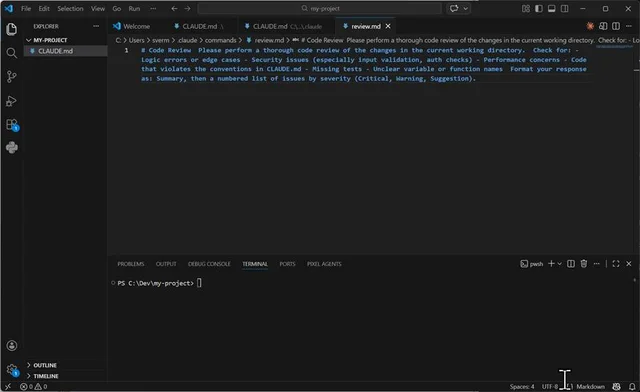Open the Run and Debug view
Viewport: 640px width, 392px height.
tap(11, 101)
